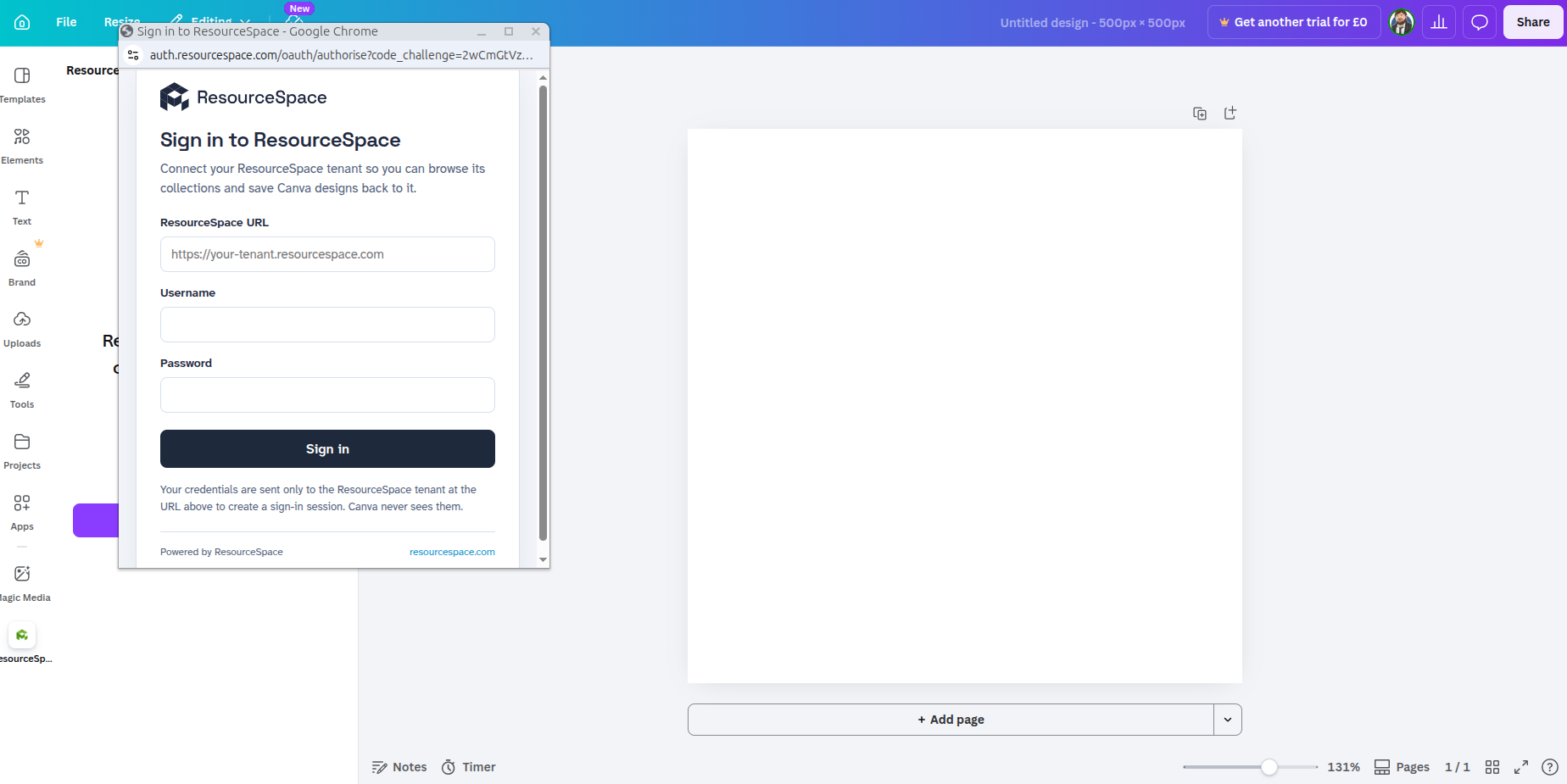
Task: Click the Add page button
Action: 951,720
